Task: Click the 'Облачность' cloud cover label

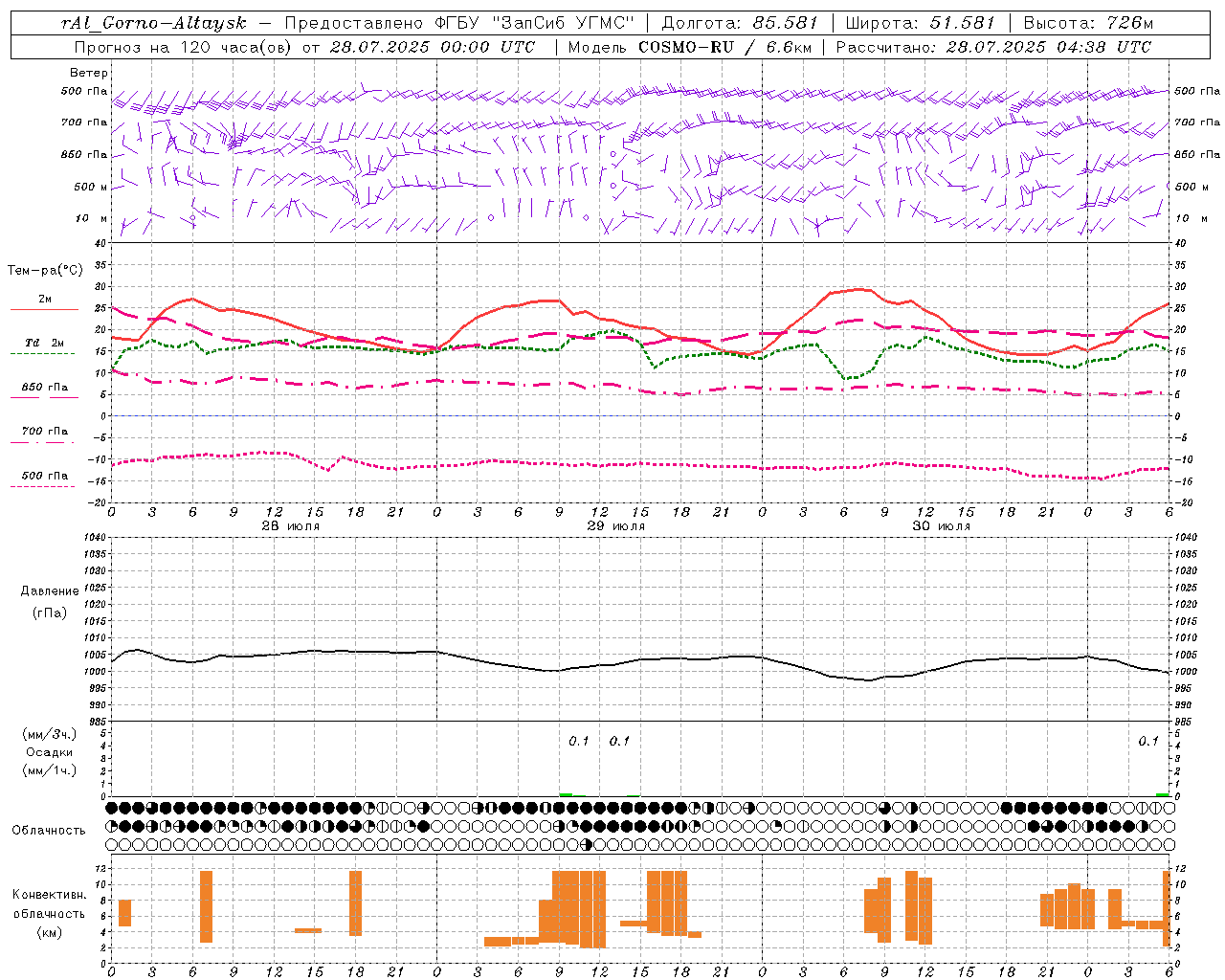Action: click(x=49, y=831)
